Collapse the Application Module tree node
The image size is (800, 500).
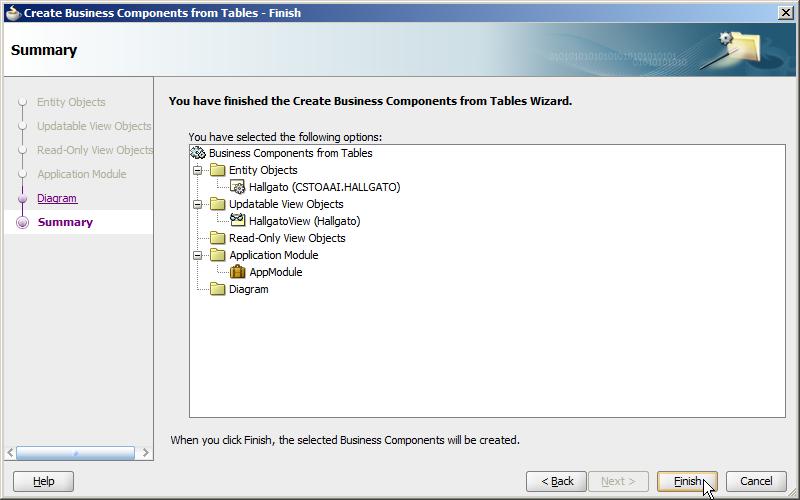point(197,255)
